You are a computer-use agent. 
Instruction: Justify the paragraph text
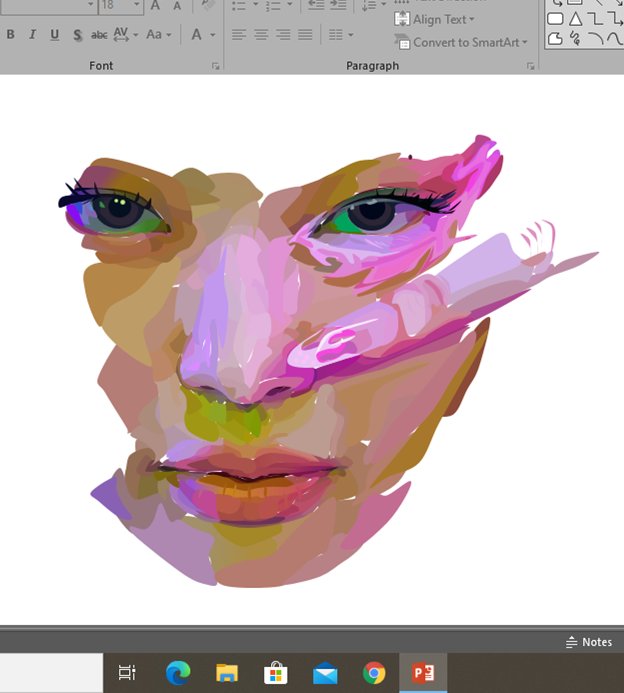[x=305, y=34]
